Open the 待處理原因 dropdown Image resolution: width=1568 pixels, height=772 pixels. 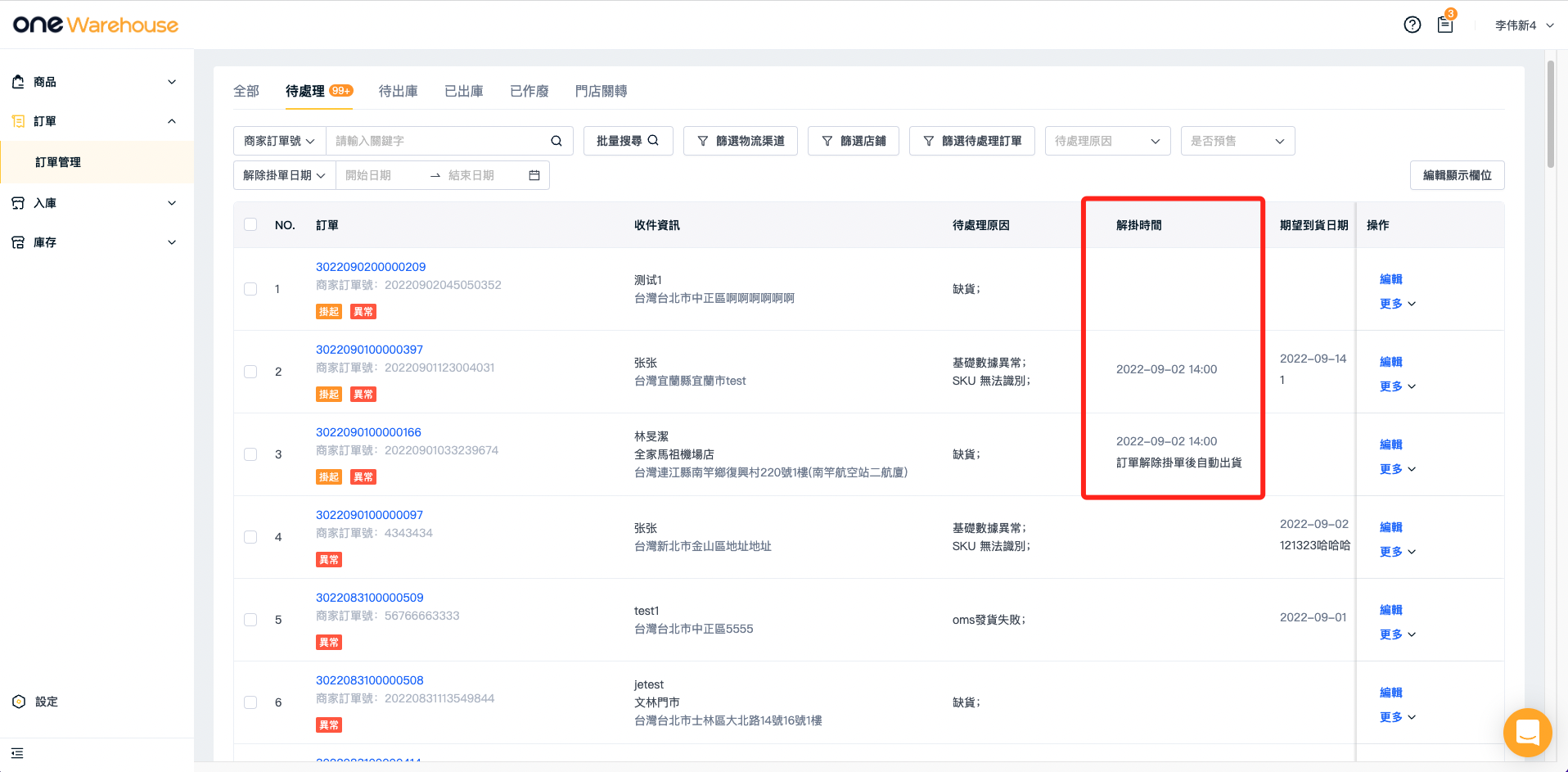pos(1107,141)
